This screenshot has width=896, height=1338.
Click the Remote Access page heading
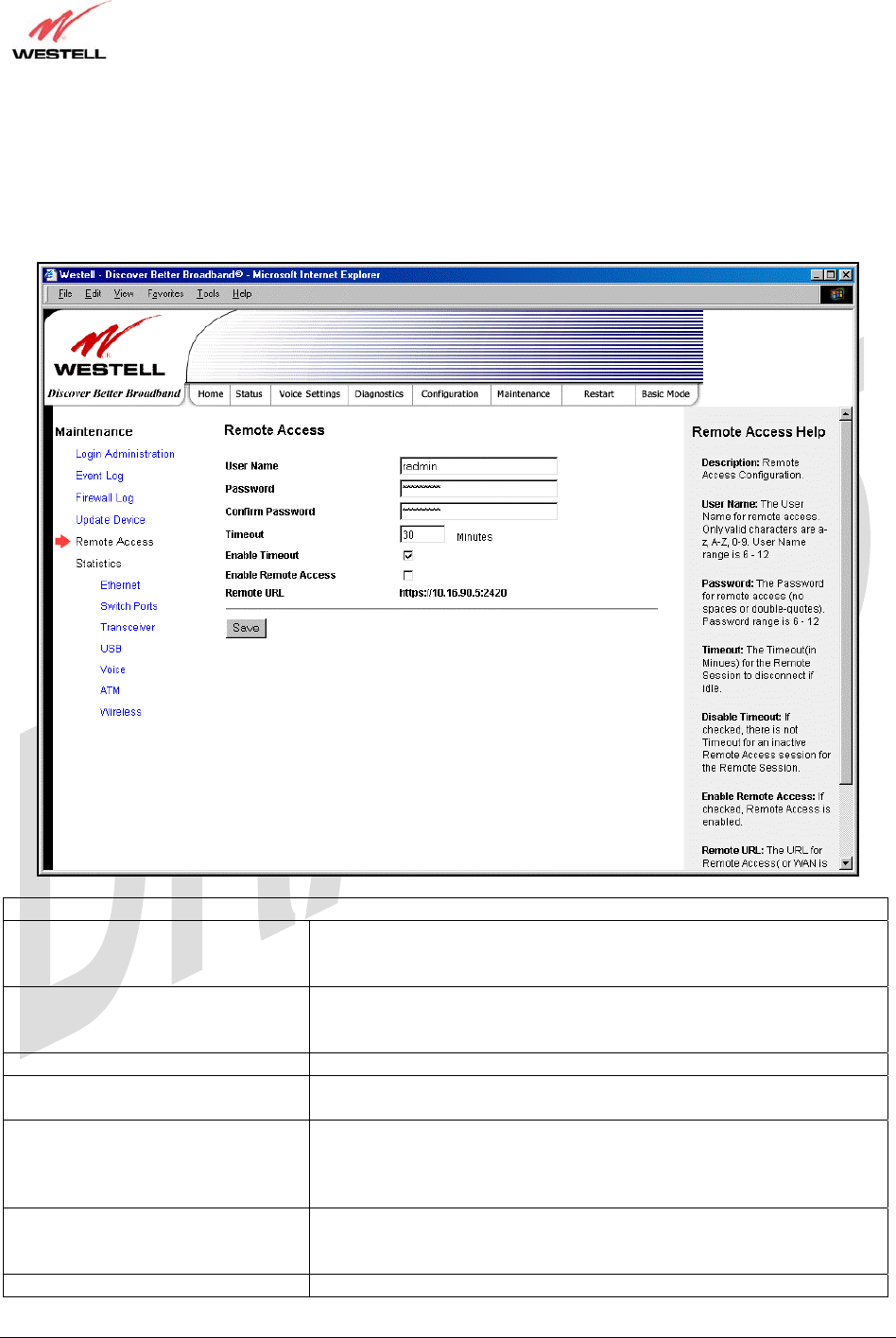[x=274, y=430]
